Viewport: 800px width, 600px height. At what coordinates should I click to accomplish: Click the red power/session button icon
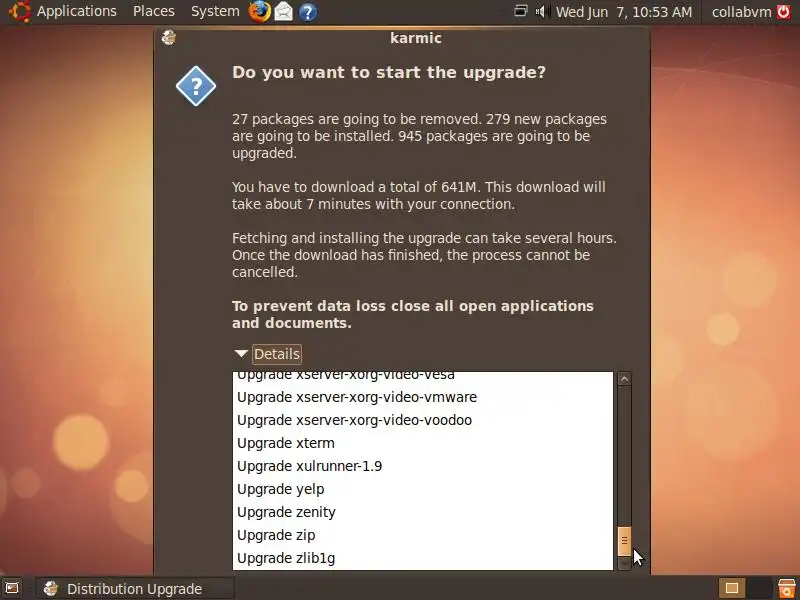click(784, 11)
